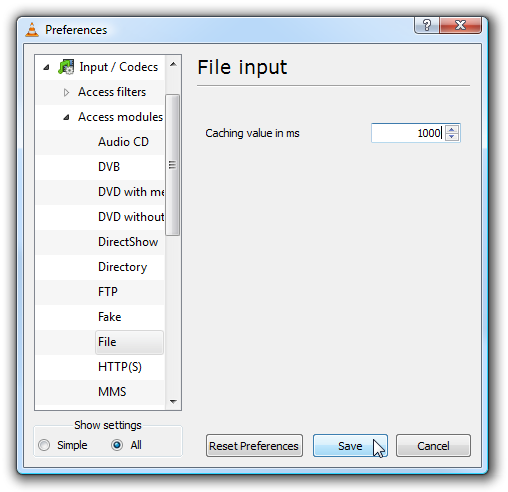Click the Reset Preferences button
The width and height of the screenshot is (508, 492).
(254, 446)
